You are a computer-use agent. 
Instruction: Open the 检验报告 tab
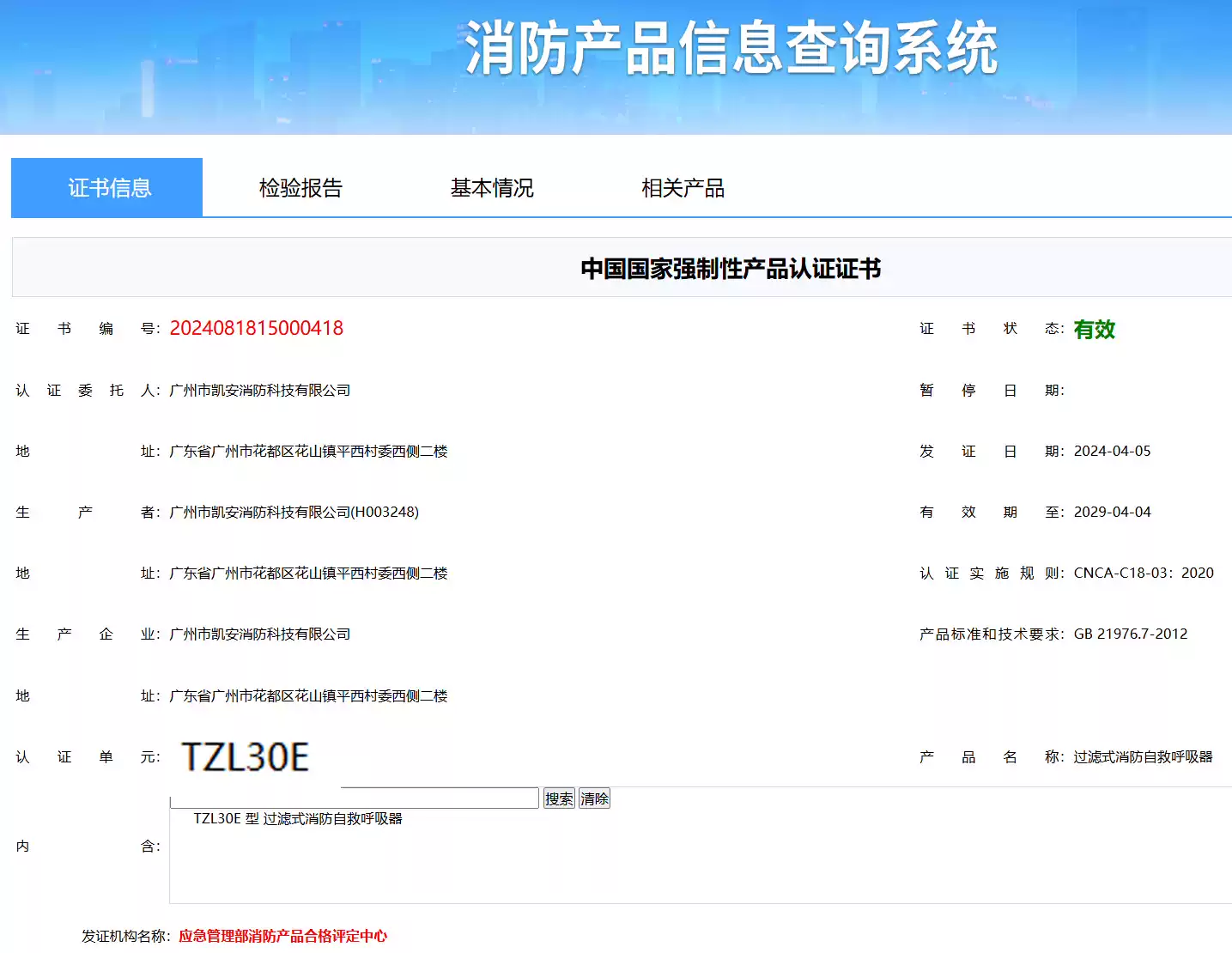(300, 188)
